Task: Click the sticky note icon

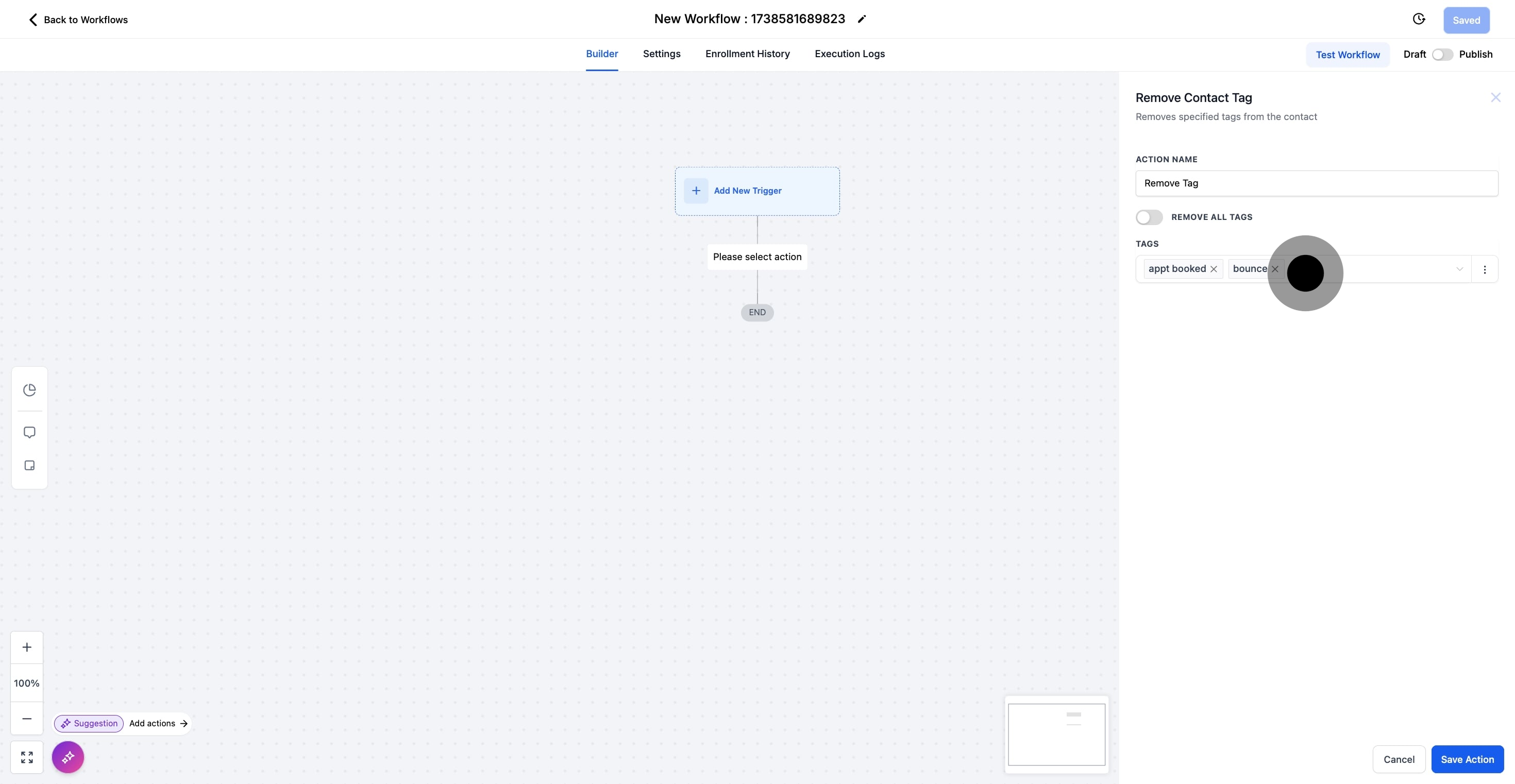Action: 29,466
